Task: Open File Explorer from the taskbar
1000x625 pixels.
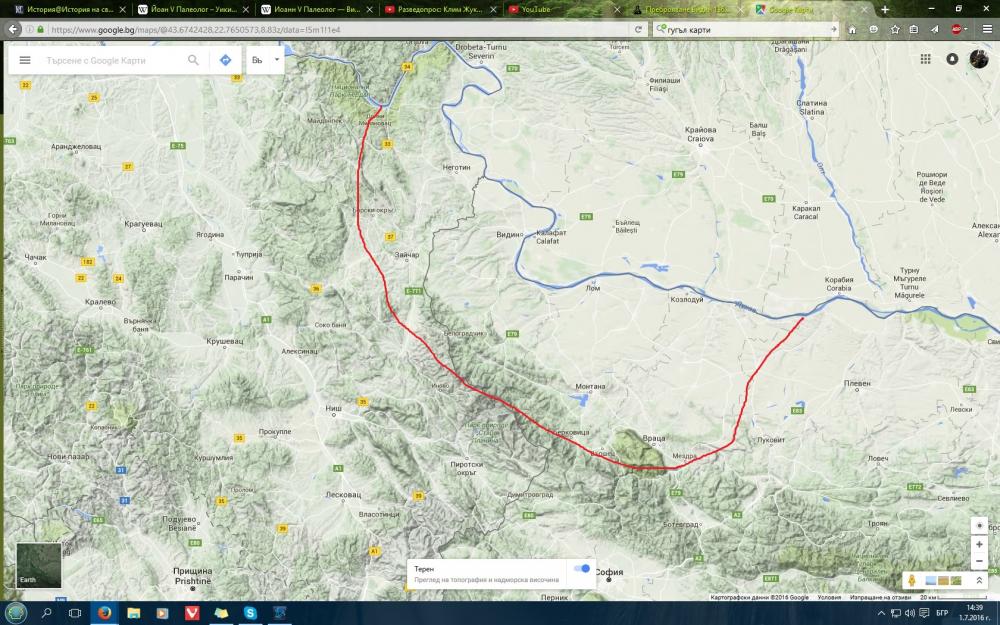Action: point(133,613)
